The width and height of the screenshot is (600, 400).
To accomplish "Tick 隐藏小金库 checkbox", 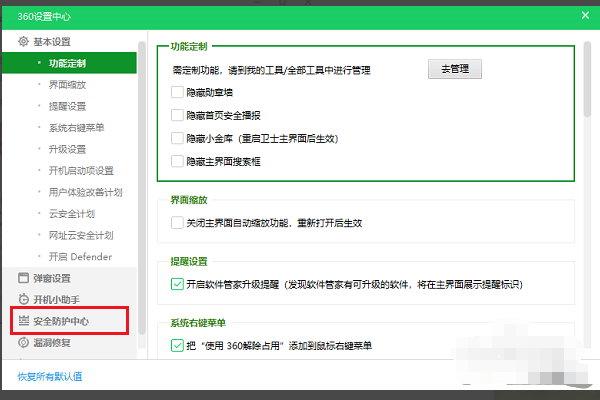I will [x=177, y=138].
